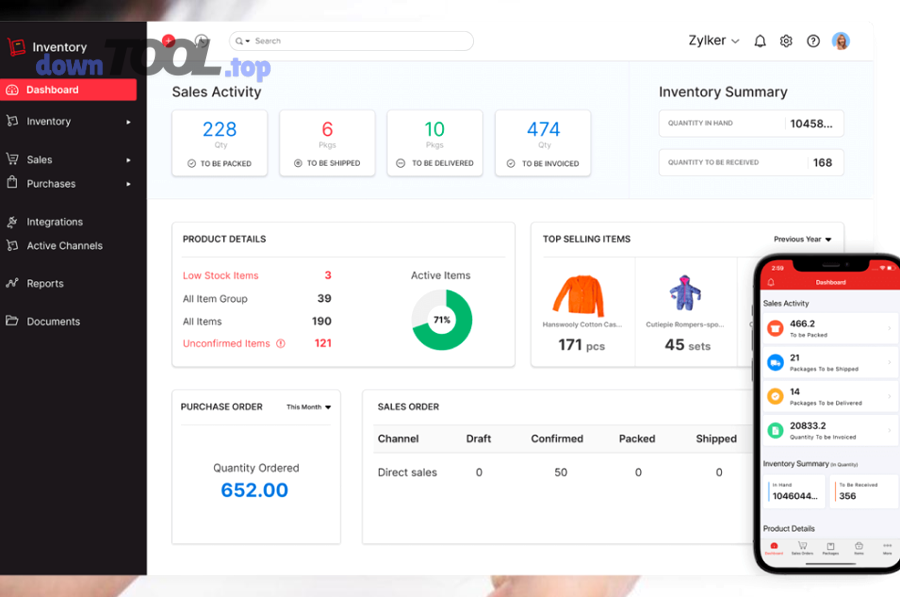Open the 10 Pkgs To Be Delivered card
The height and width of the screenshot is (597, 900).
coord(435,143)
